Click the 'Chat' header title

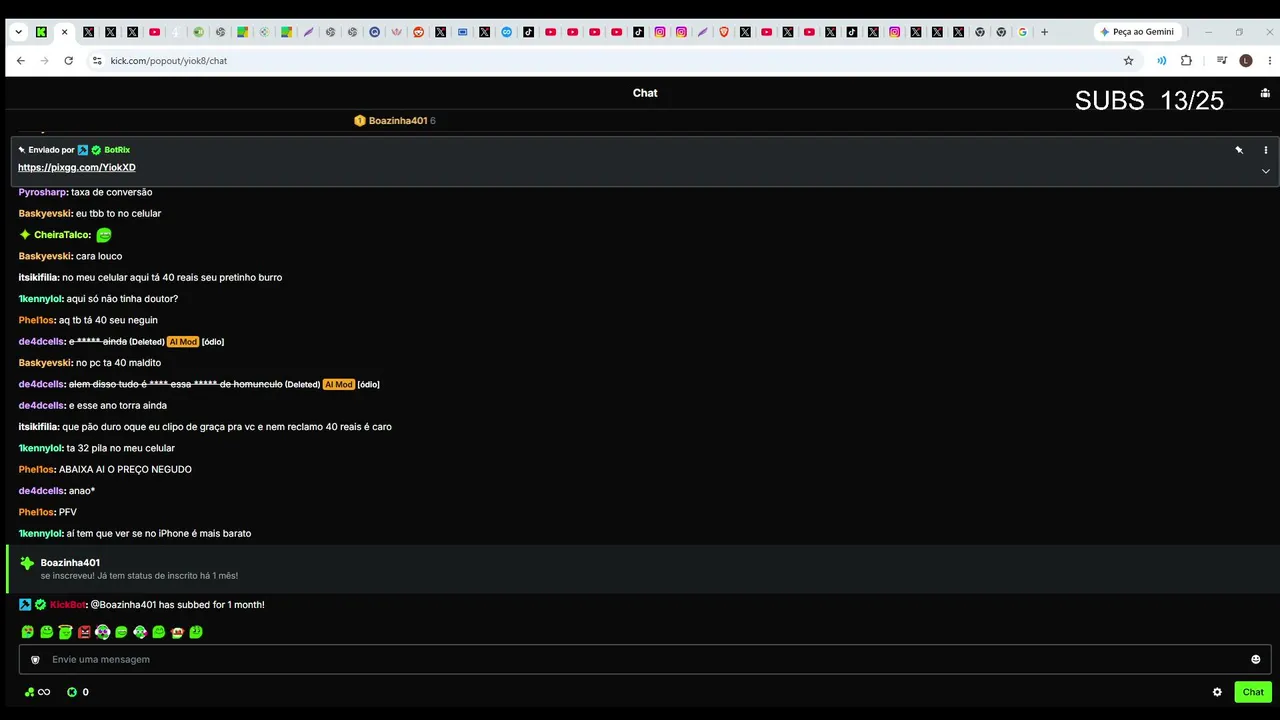click(x=645, y=93)
